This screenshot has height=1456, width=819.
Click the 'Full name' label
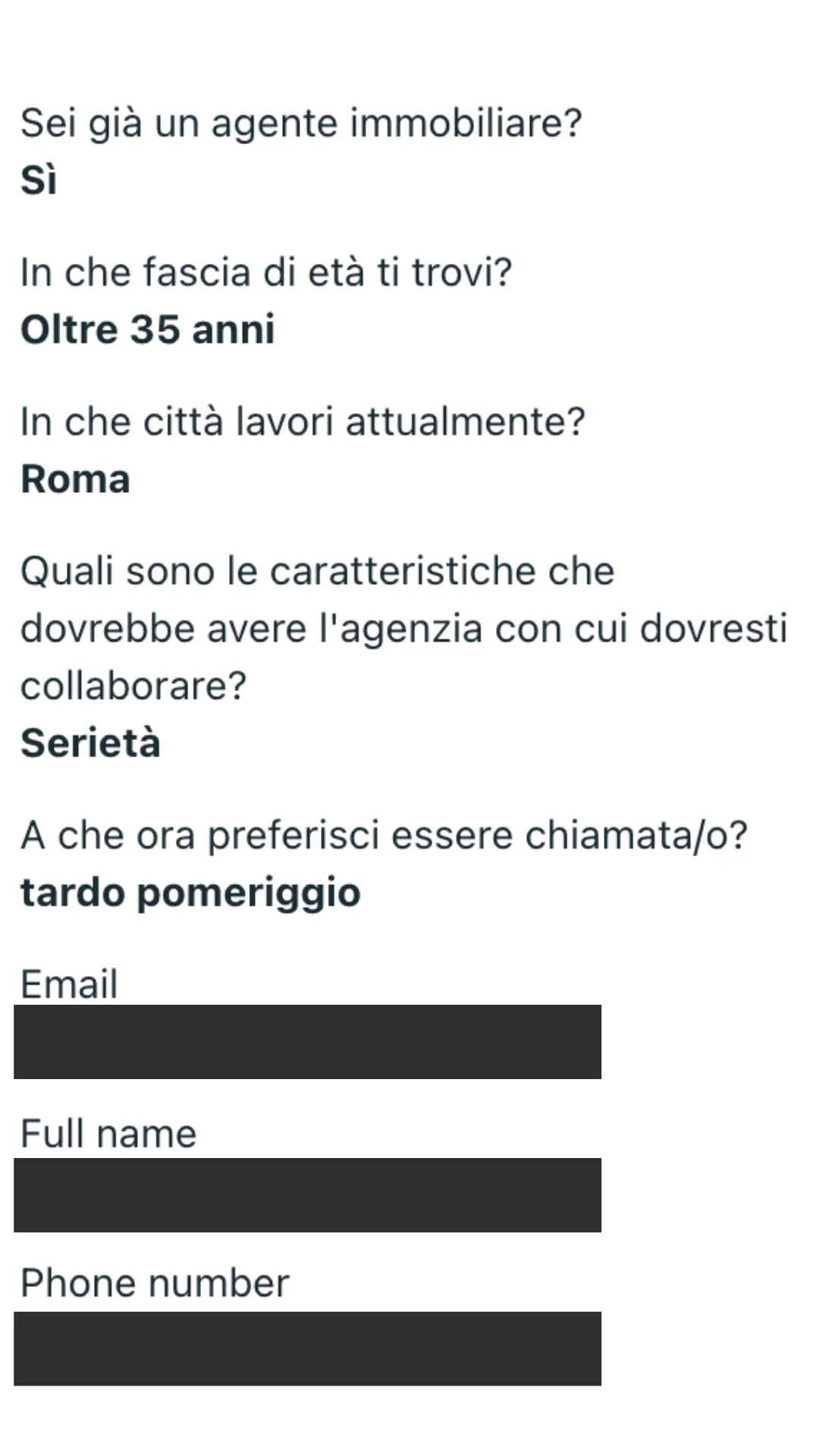pos(108,1134)
